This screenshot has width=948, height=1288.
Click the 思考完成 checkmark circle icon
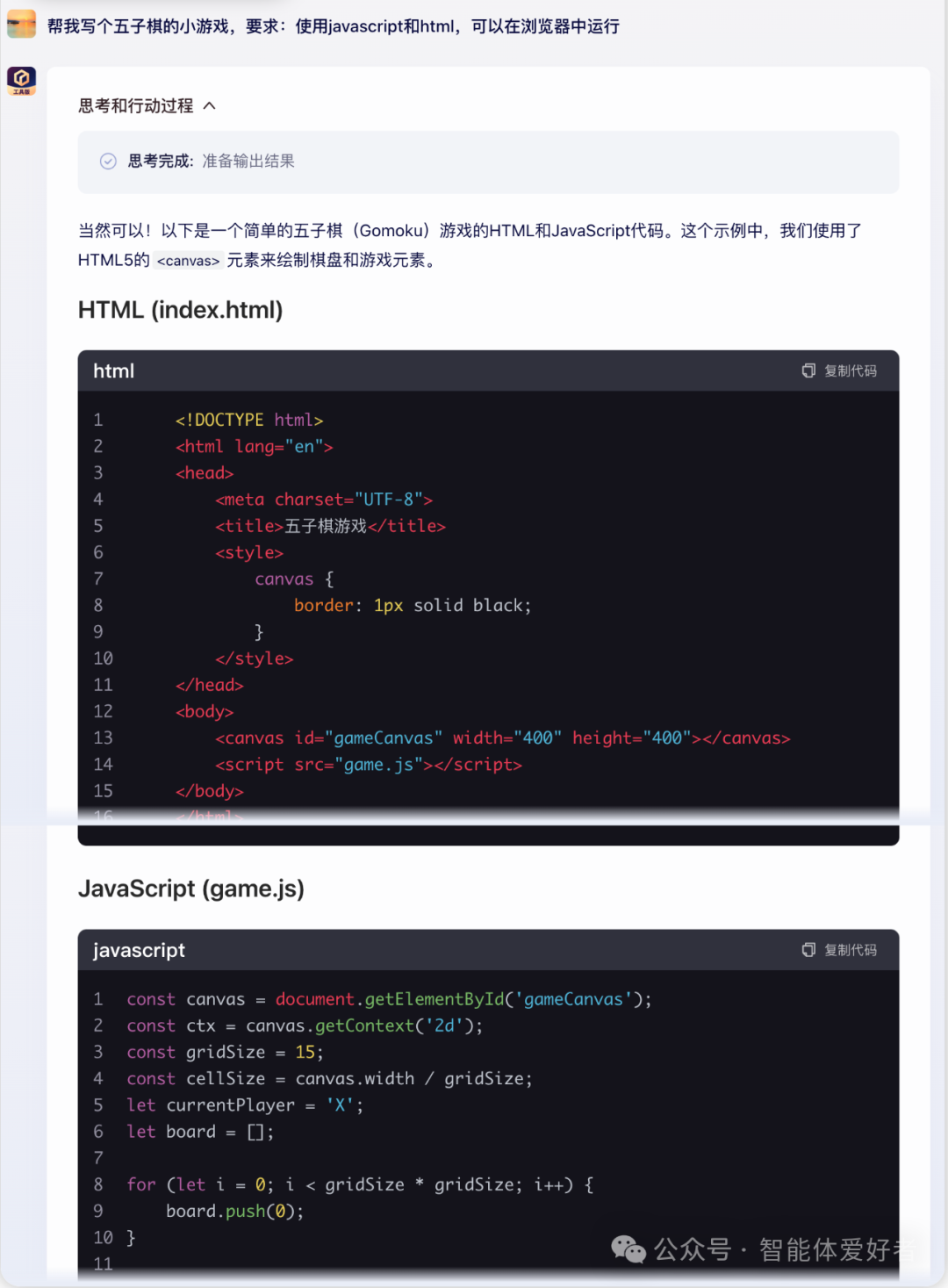pos(108,161)
